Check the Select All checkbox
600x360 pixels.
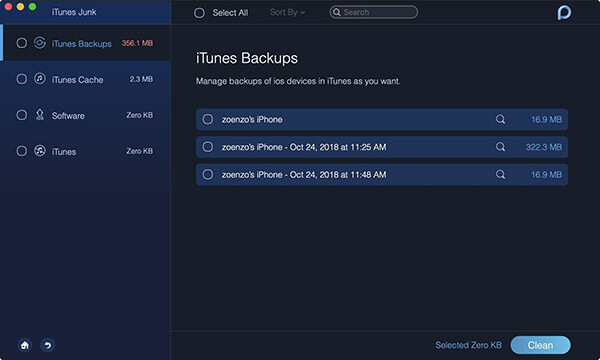(199, 13)
